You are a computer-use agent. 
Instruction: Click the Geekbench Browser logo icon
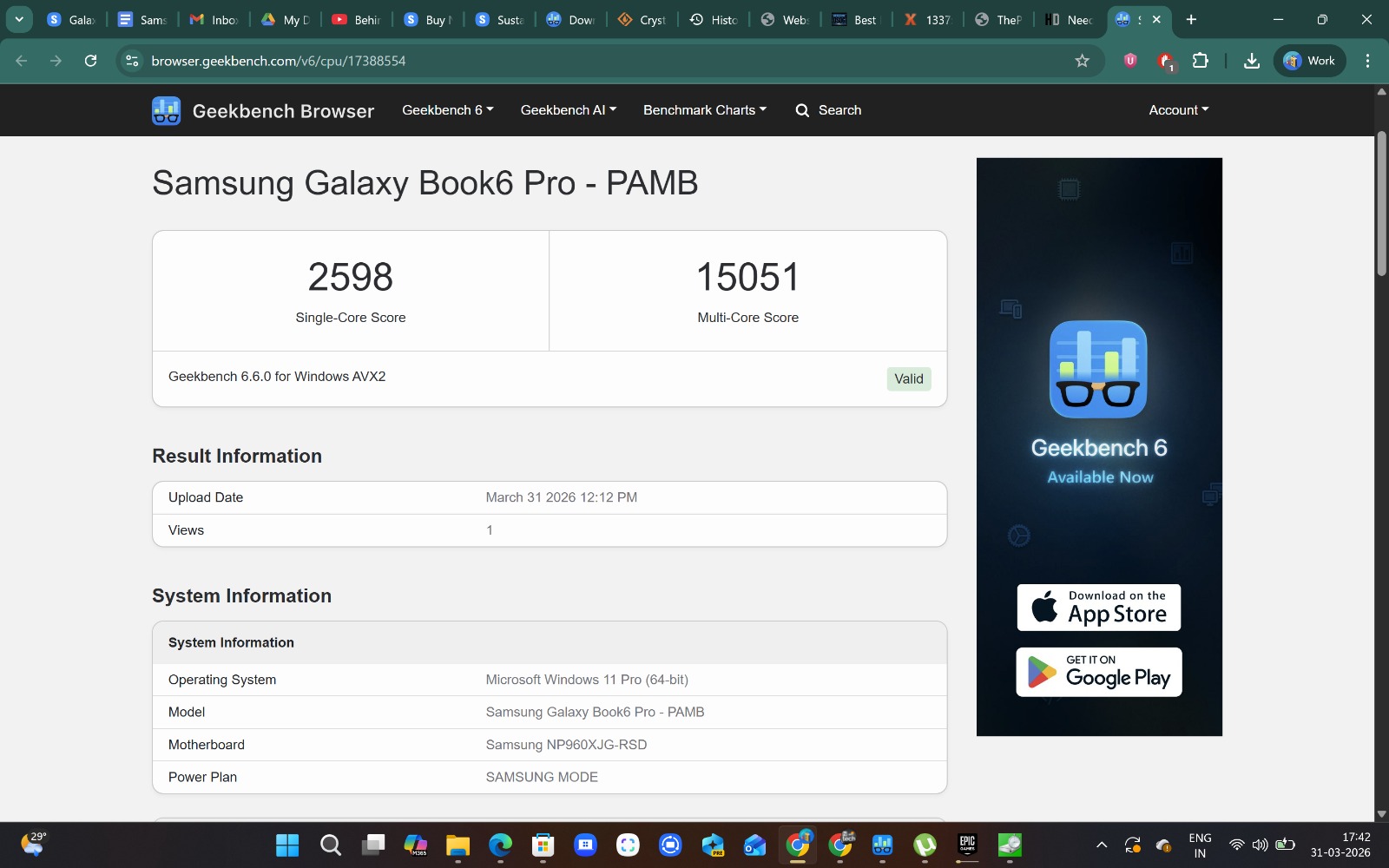pos(166,111)
